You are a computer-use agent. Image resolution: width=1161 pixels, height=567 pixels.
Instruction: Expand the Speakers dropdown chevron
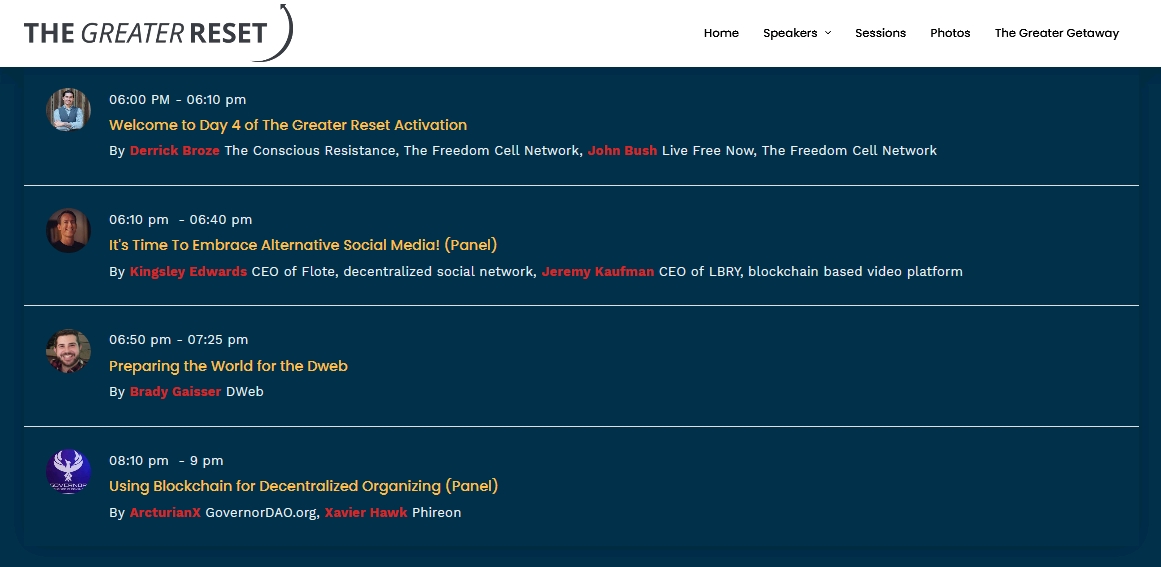click(828, 33)
